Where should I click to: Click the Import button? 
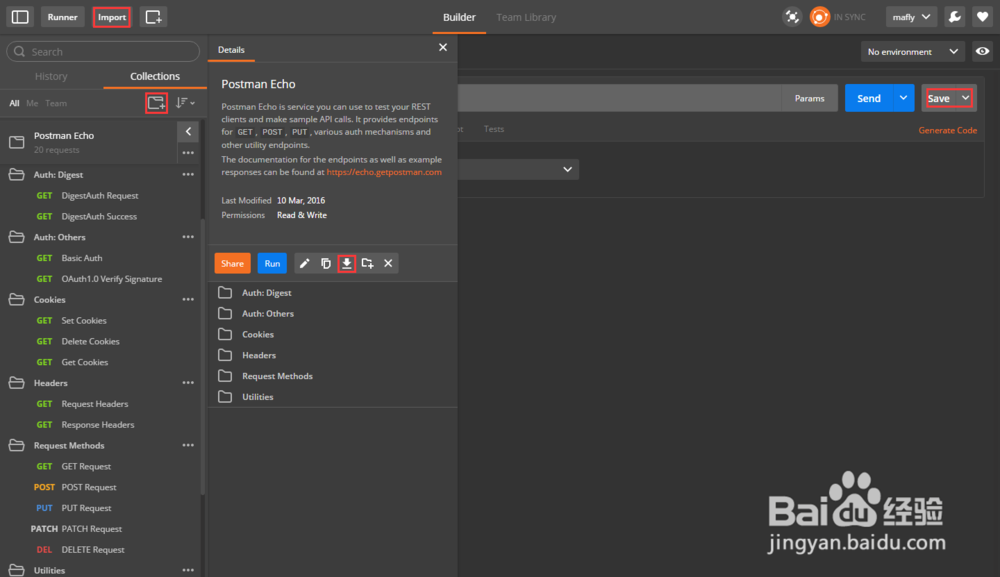pyautogui.click(x=112, y=17)
